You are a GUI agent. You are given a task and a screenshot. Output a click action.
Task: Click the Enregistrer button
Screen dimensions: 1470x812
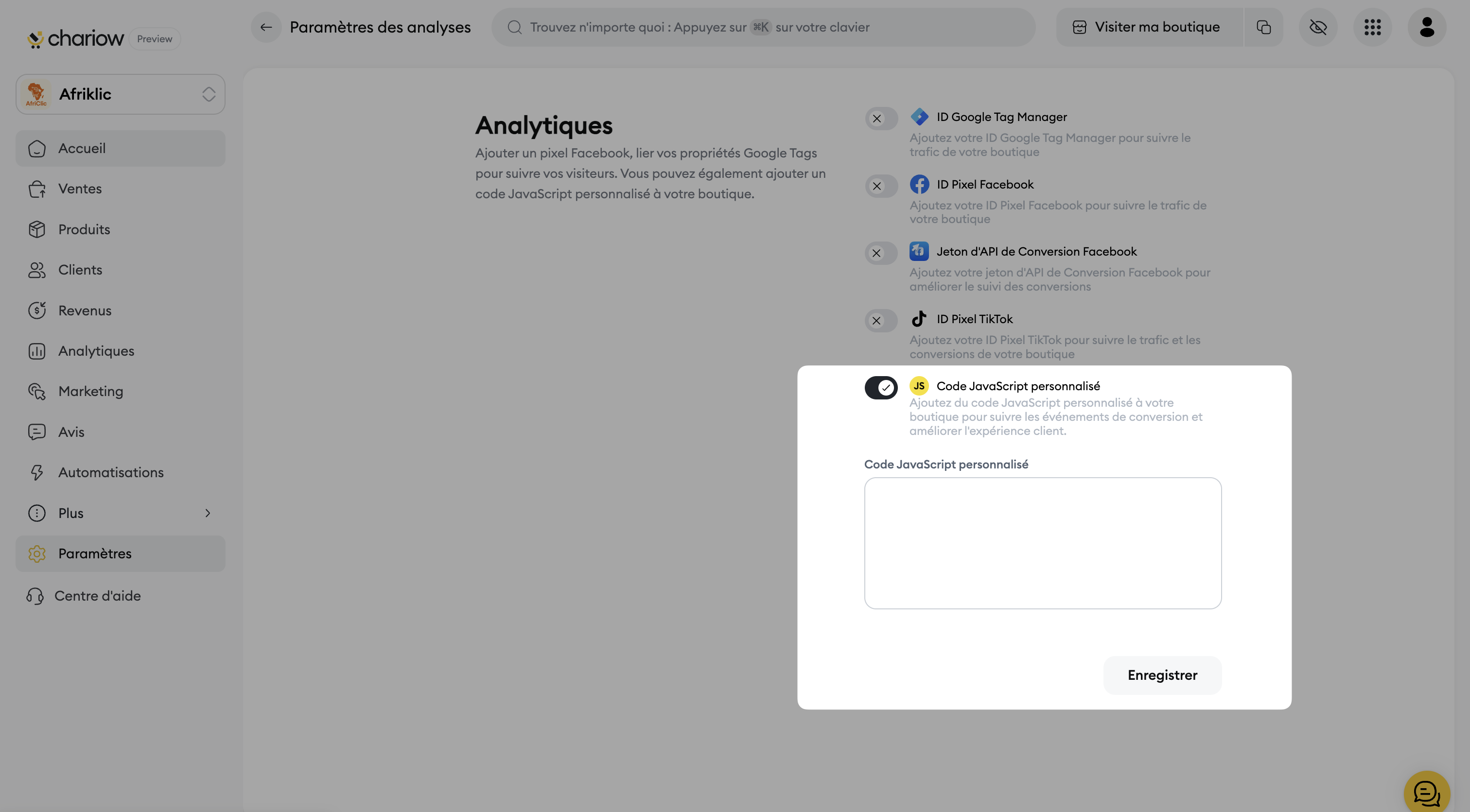(1162, 675)
